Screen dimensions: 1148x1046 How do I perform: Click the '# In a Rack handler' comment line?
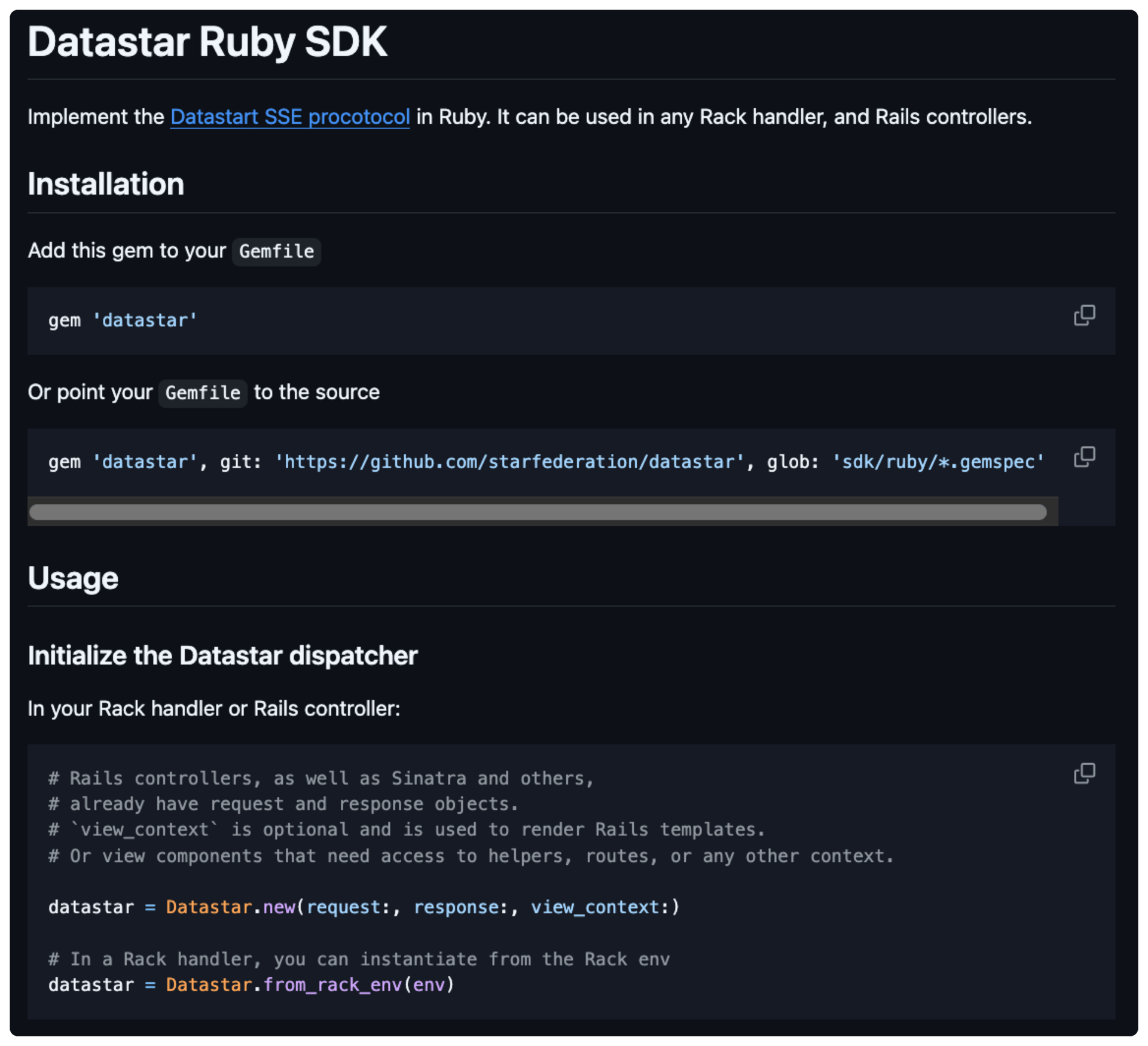point(359,959)
